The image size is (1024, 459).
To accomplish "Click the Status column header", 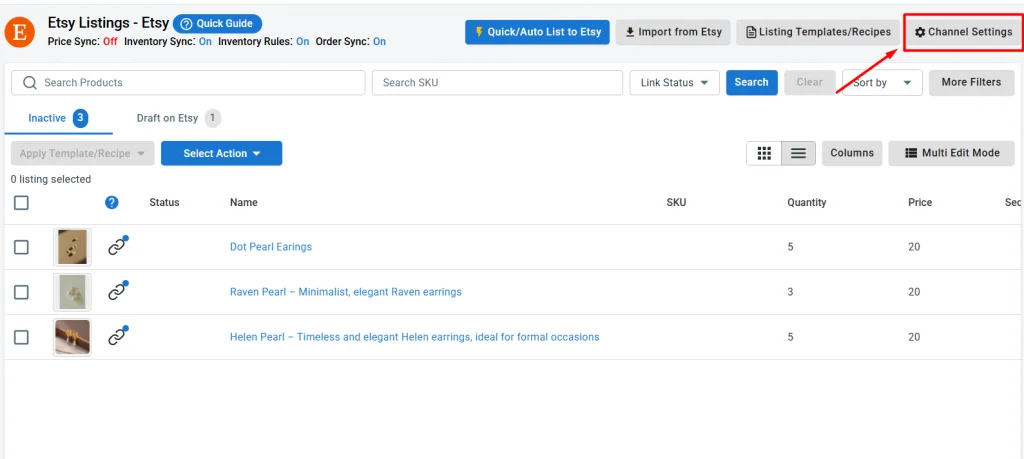I will pos(164,202).
